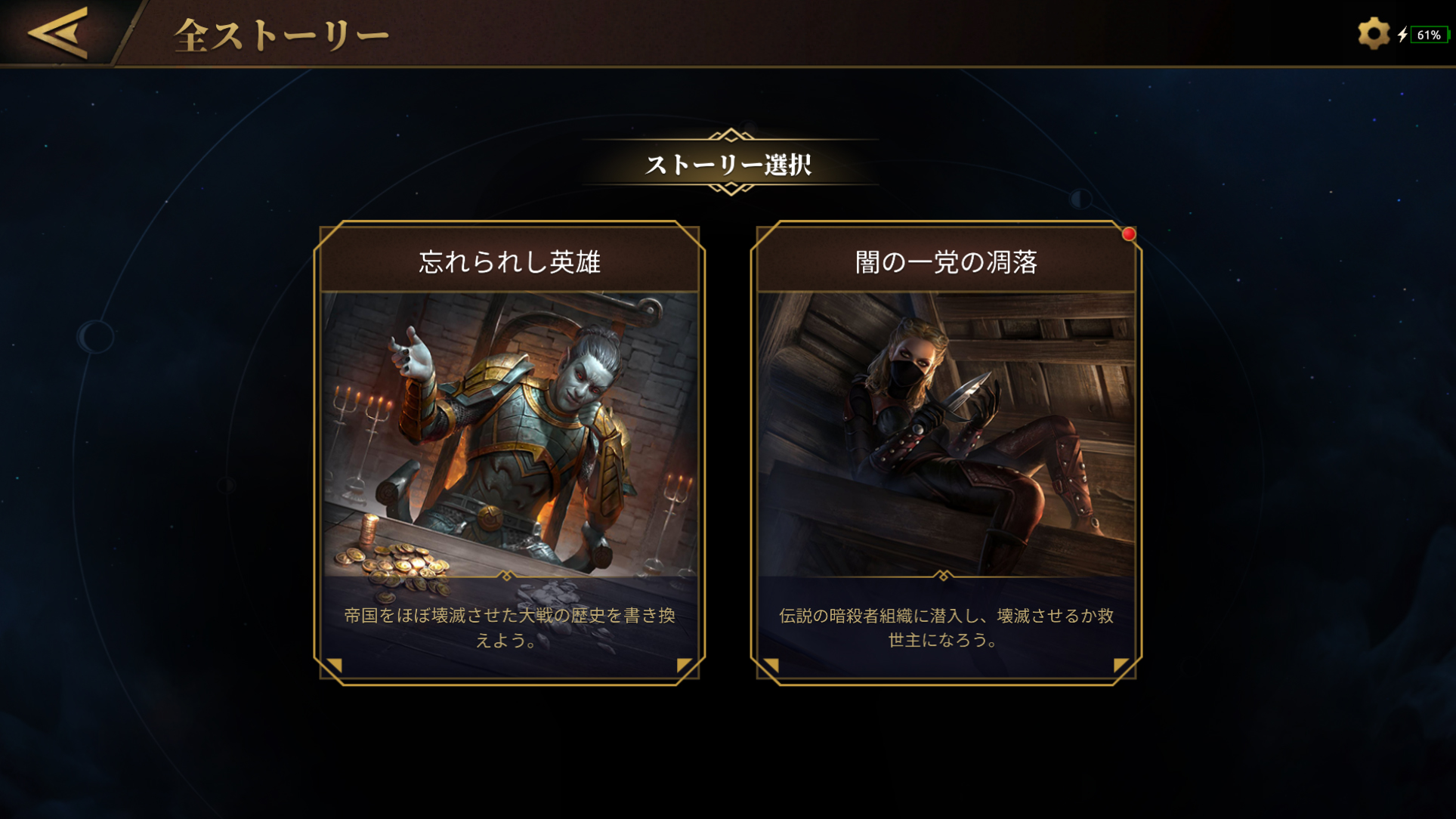
Task: Tap the ストーリー選択 heading banner
Action: [730, 164]
